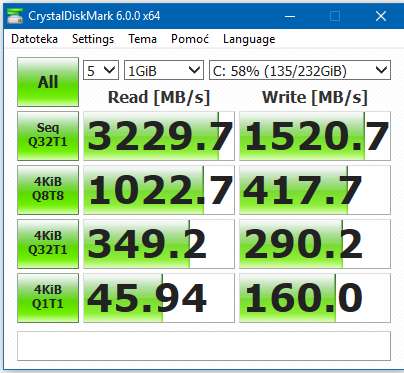
Task: Open the test count dropdown showing 5
Action: 101,70
